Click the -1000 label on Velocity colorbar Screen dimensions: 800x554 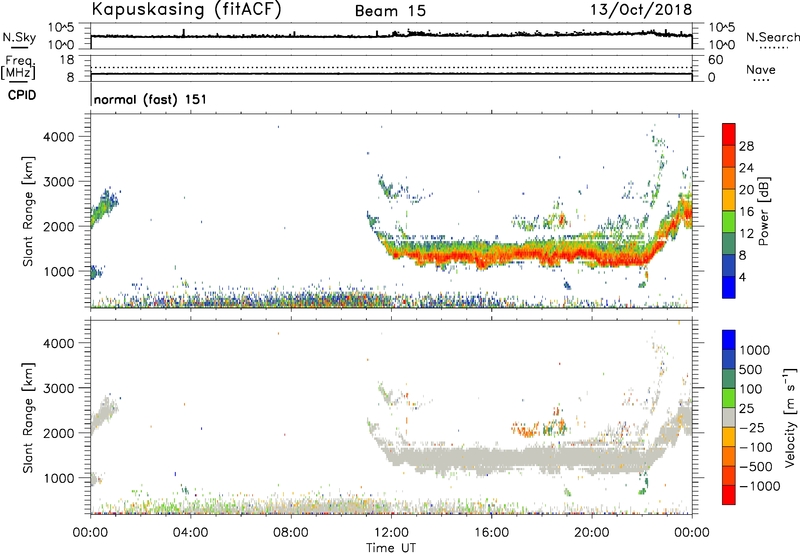tap(759, 486)
